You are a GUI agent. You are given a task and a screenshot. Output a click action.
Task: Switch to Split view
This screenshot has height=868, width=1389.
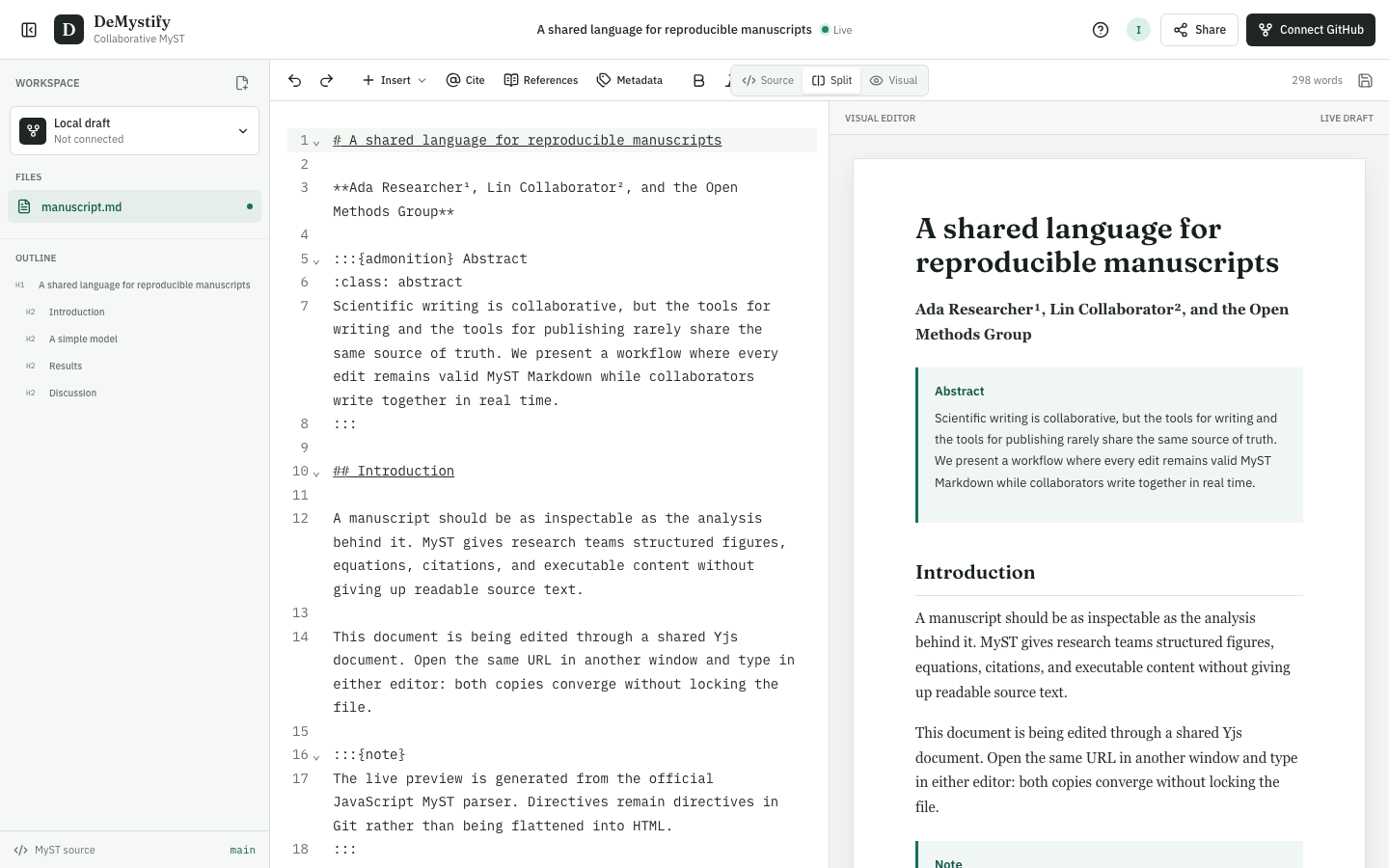pos(831,80)
